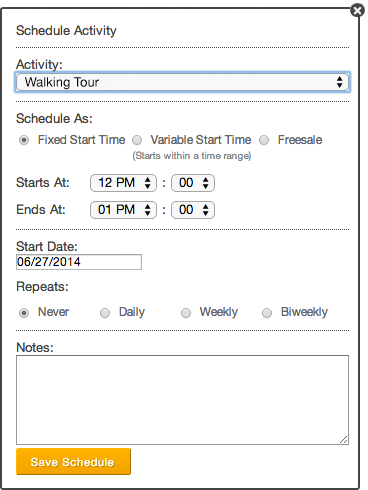Set Repeats to Biweekly

[267, 313]
